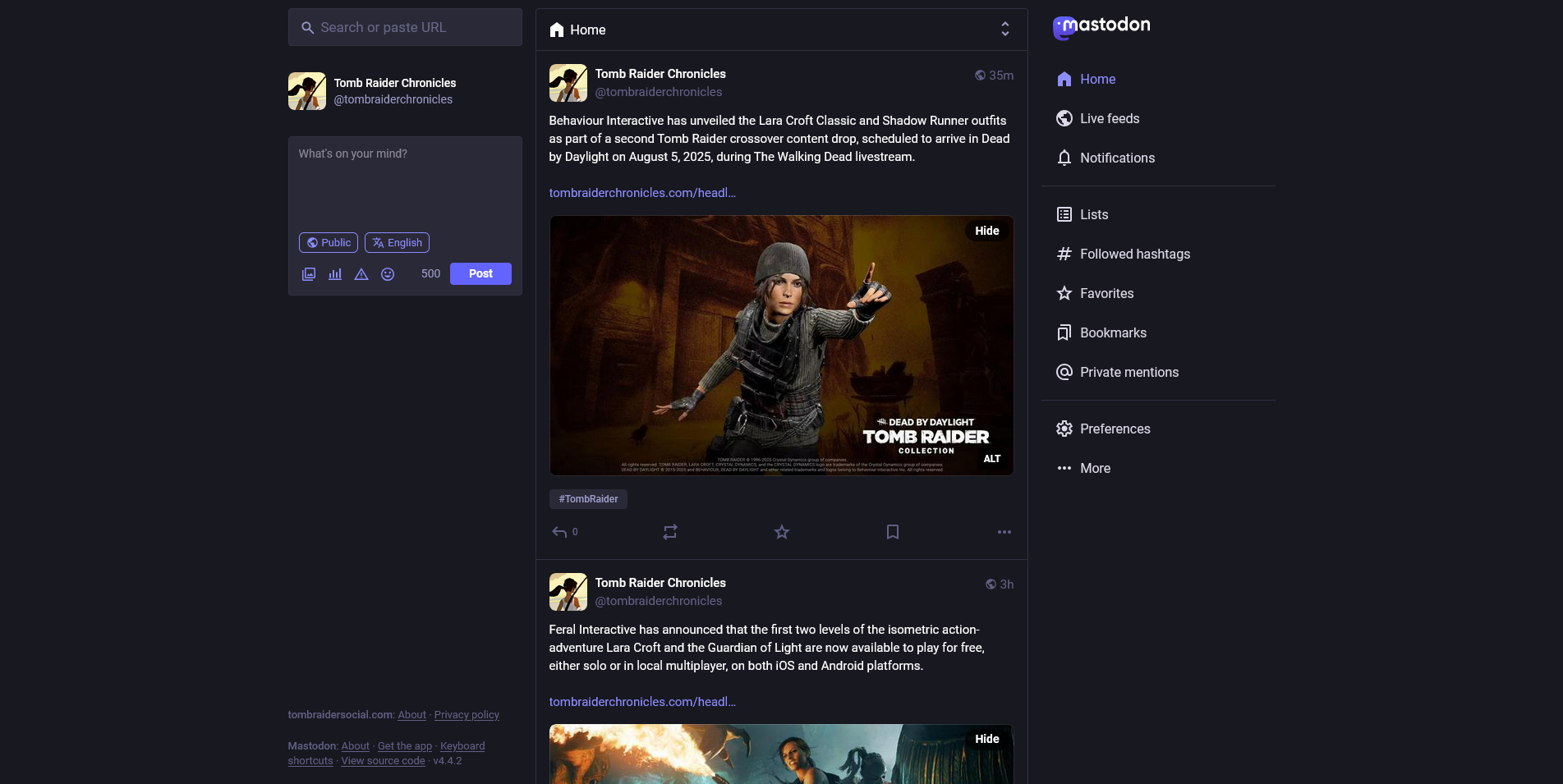
Task: Open the #TombRaider hashtag
Action: point(588,499)
